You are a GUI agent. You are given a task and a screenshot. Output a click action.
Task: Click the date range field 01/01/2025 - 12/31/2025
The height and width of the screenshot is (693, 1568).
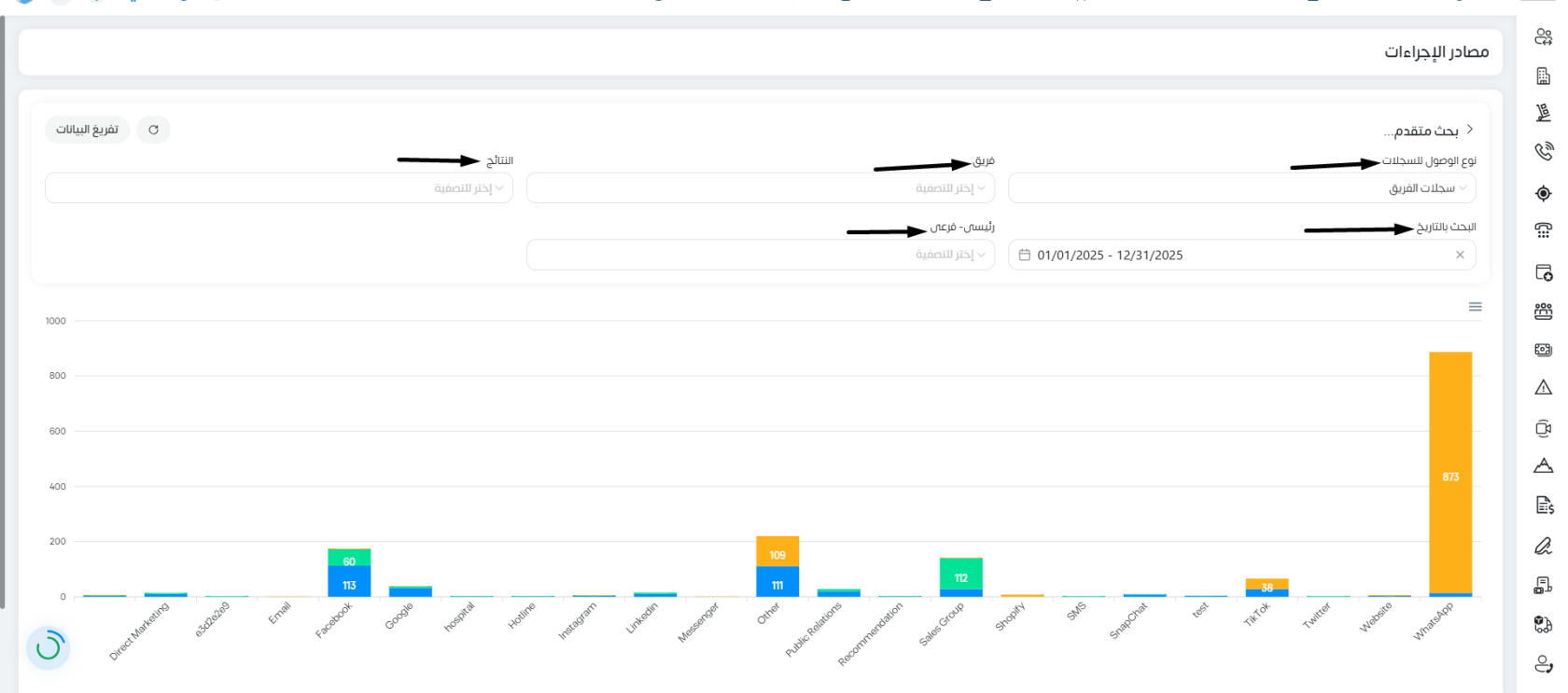click(x=1109, y=255)
